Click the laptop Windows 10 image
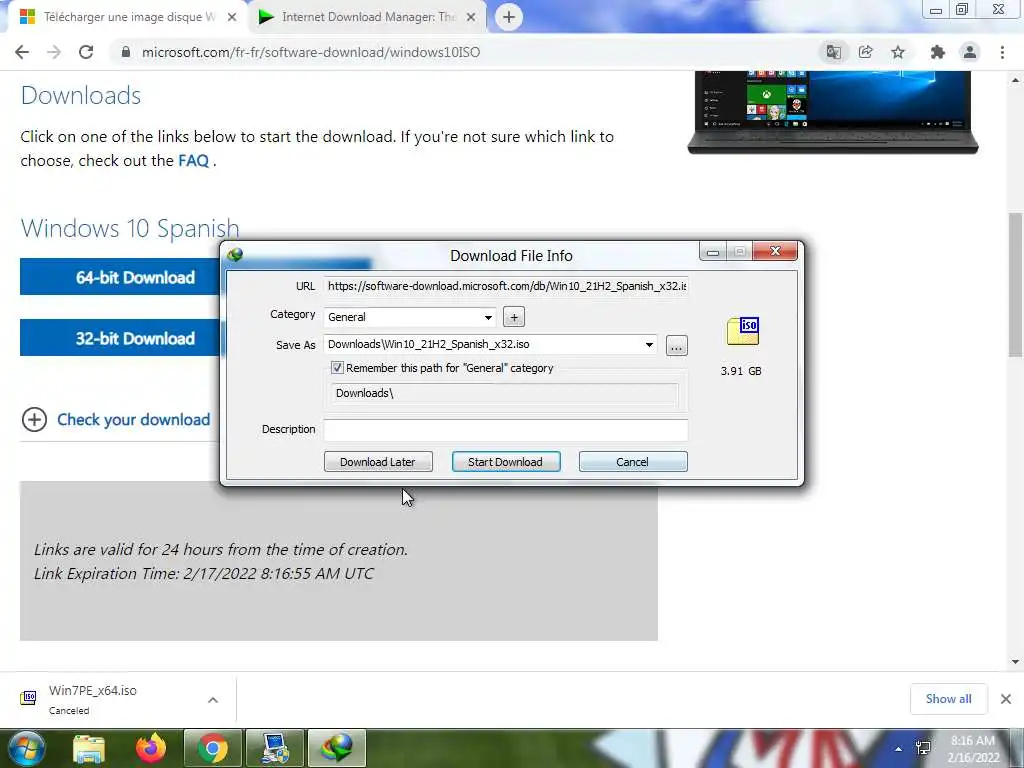The height and width of the screenshot is (768, 1024). point(833,112)
